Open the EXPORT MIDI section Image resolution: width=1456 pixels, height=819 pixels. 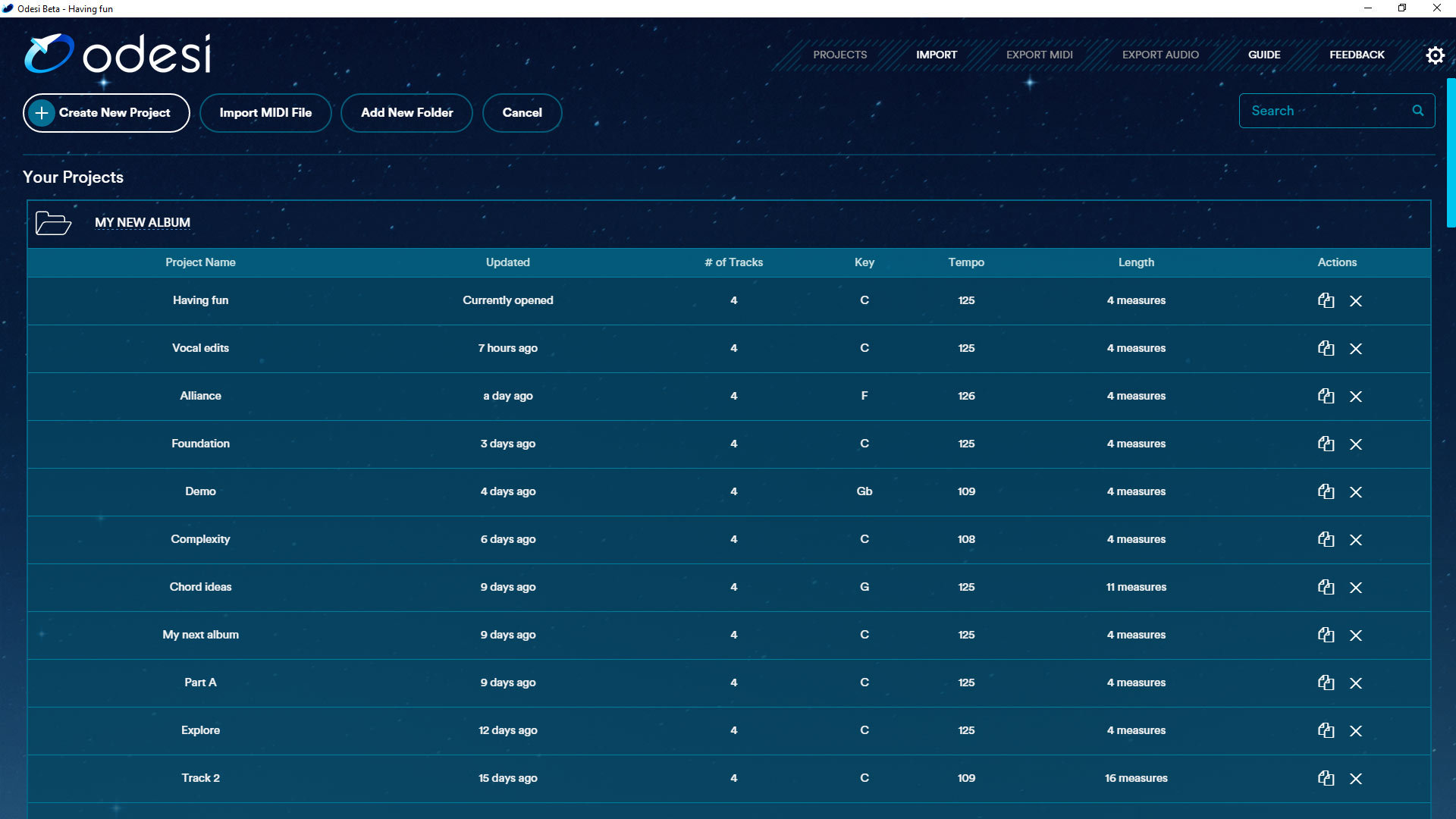(1039, 55)
